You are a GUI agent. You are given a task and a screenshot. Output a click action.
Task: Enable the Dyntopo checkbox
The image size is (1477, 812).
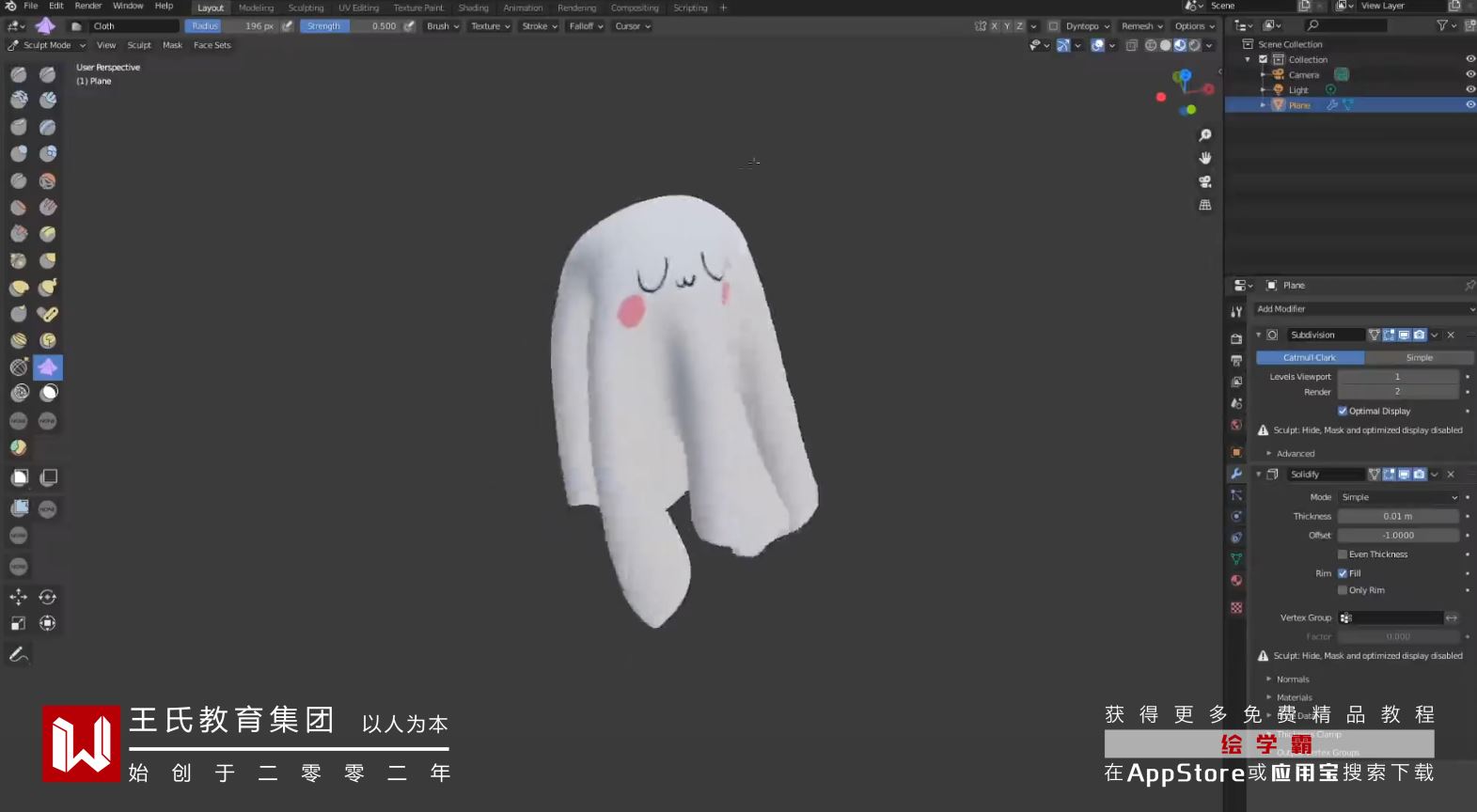click(1054, 26)
